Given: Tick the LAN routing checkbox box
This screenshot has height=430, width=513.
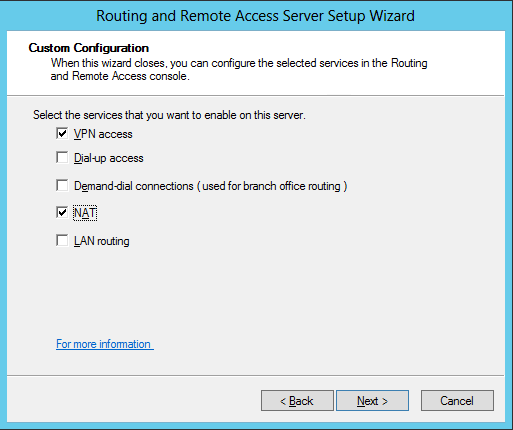Looking at the screenshot, I should [62, 240].
